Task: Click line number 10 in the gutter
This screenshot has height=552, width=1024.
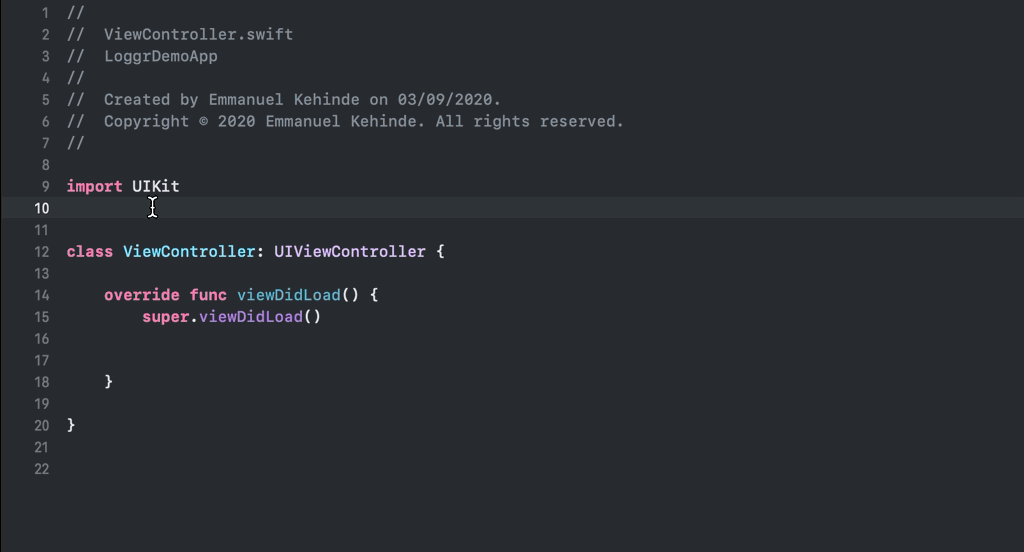Action: pyautogui.click(x=42, y=208)
